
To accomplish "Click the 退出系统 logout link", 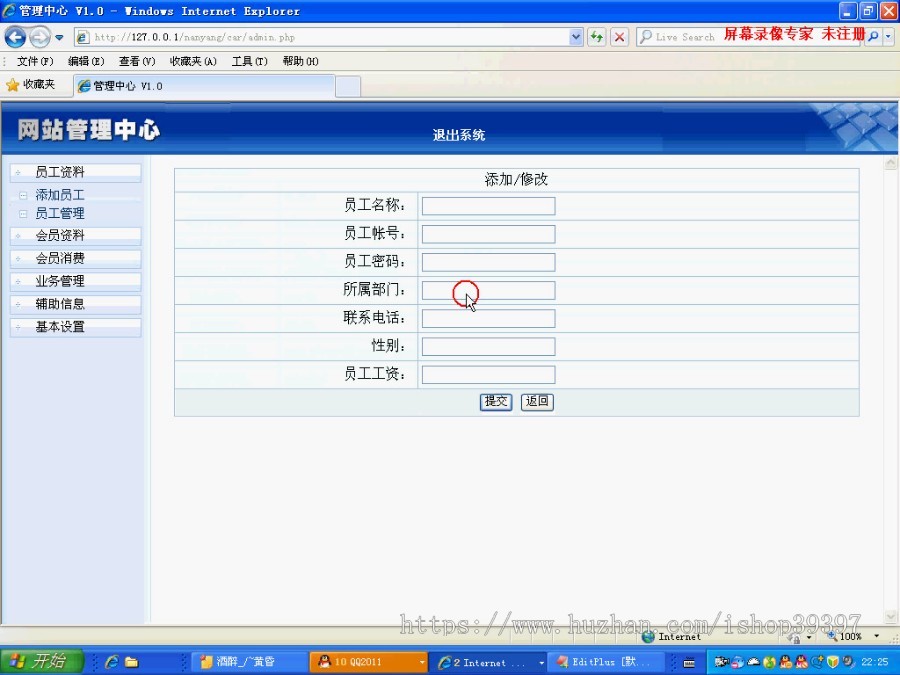I will (x=459, y=135).
